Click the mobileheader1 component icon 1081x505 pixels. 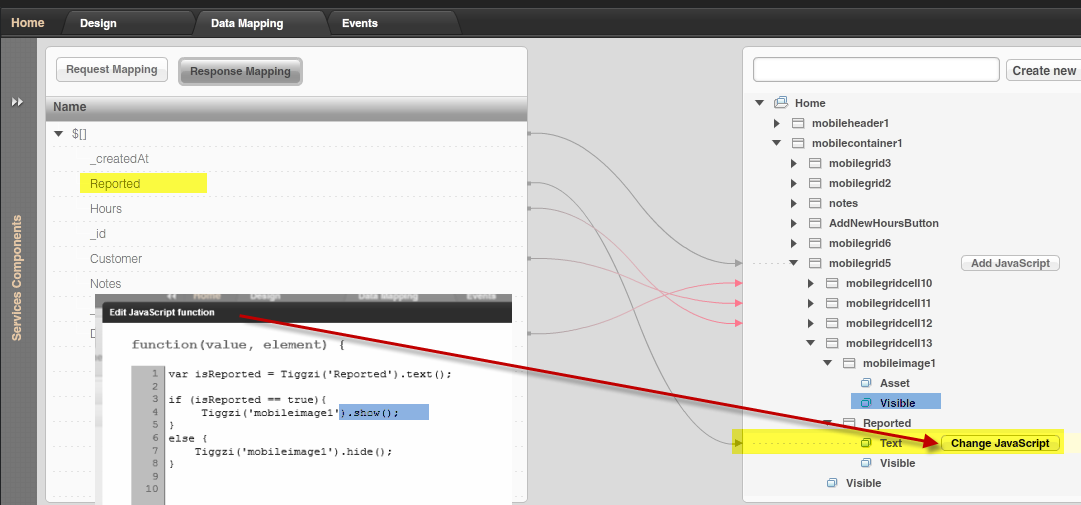tap(798, 123)
